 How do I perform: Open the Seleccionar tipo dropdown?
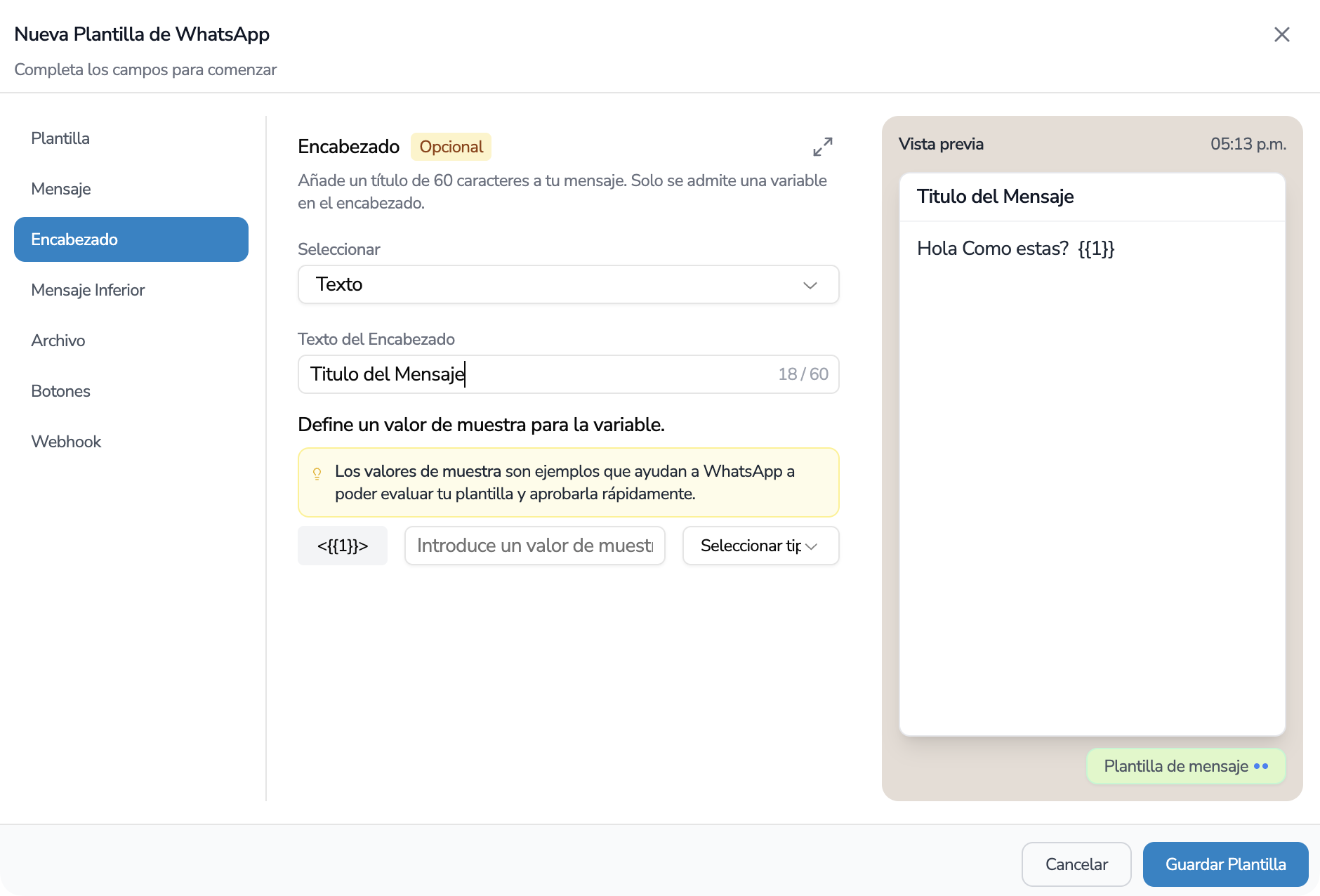click(761, 546)
